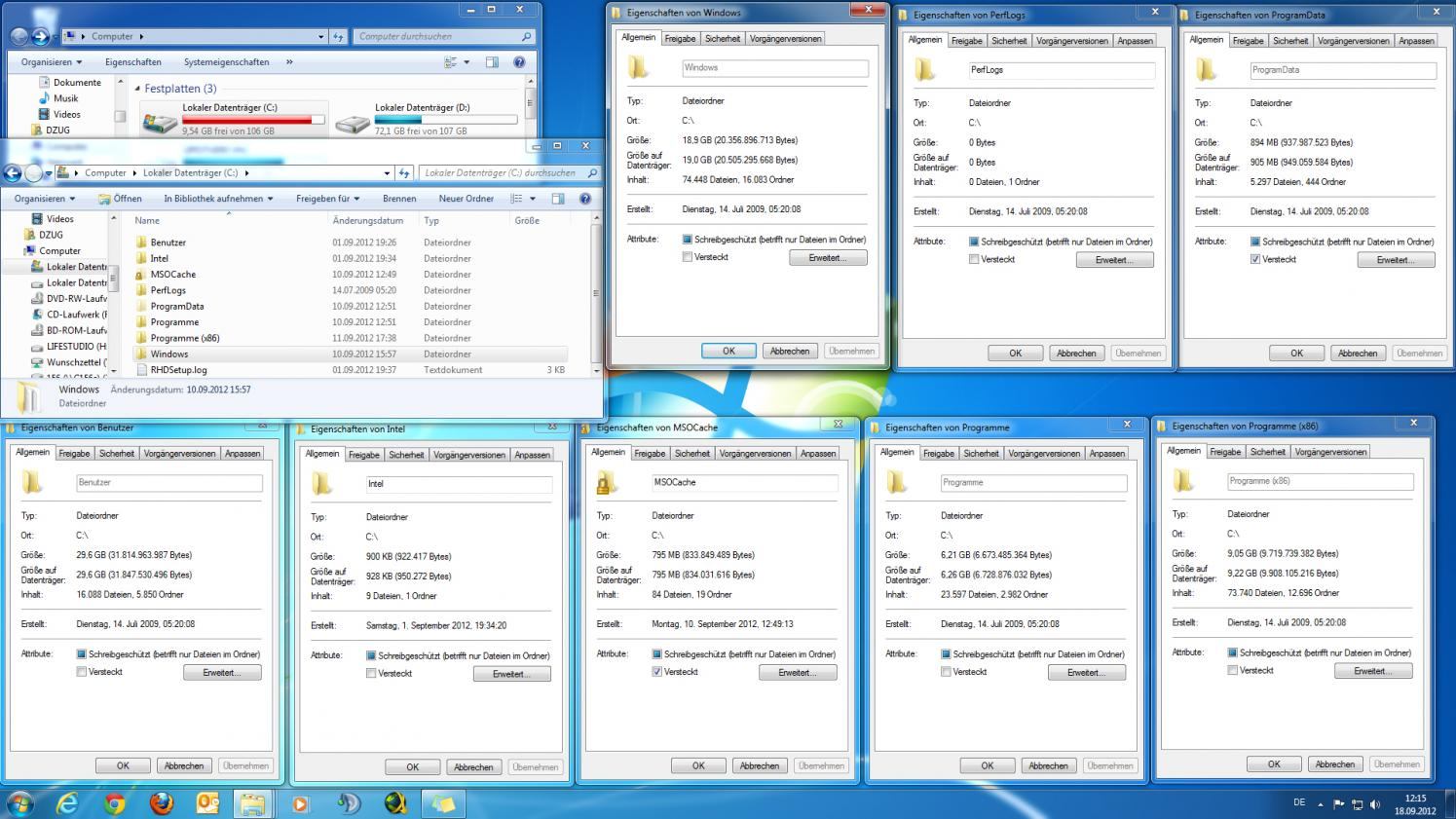The image size is (1456, 819).
Task: Click the Back arrow in C: drive Explorer
Action: (13, 173)
